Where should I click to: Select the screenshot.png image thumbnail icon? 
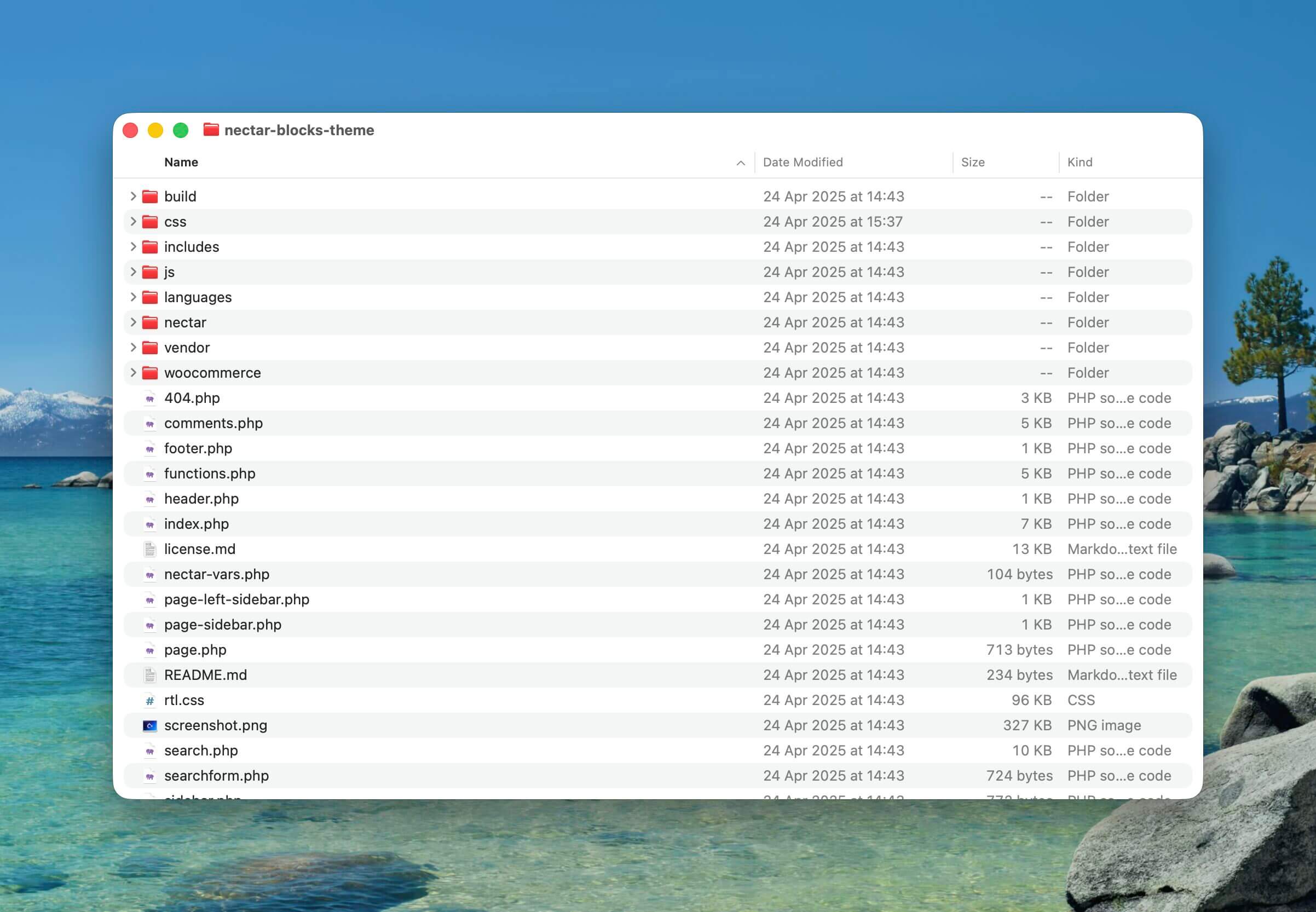(x=149, y=726)
